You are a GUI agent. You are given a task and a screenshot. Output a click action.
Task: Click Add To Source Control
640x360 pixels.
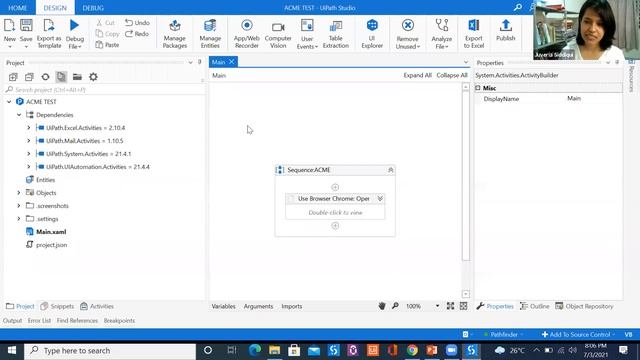578,334
